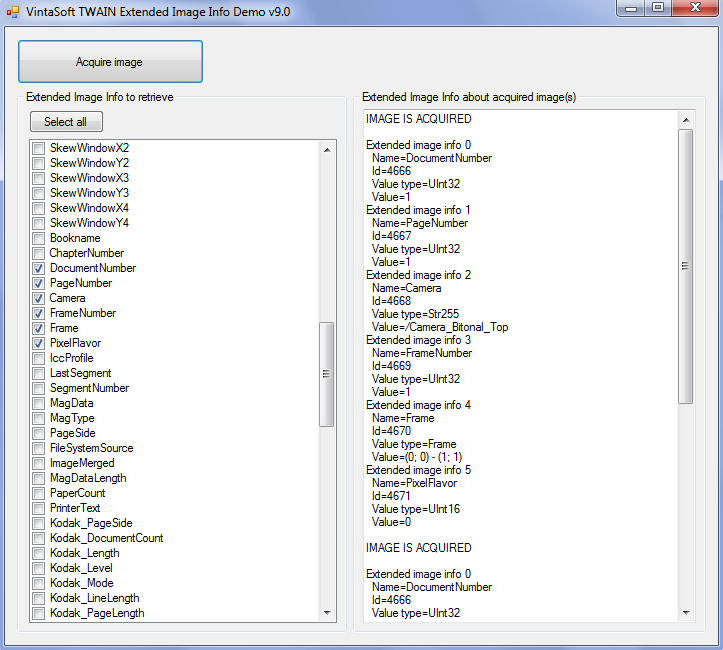Check the SkewWindowX3 option
This screenshot has height=650, width=723.
[39, 178]
